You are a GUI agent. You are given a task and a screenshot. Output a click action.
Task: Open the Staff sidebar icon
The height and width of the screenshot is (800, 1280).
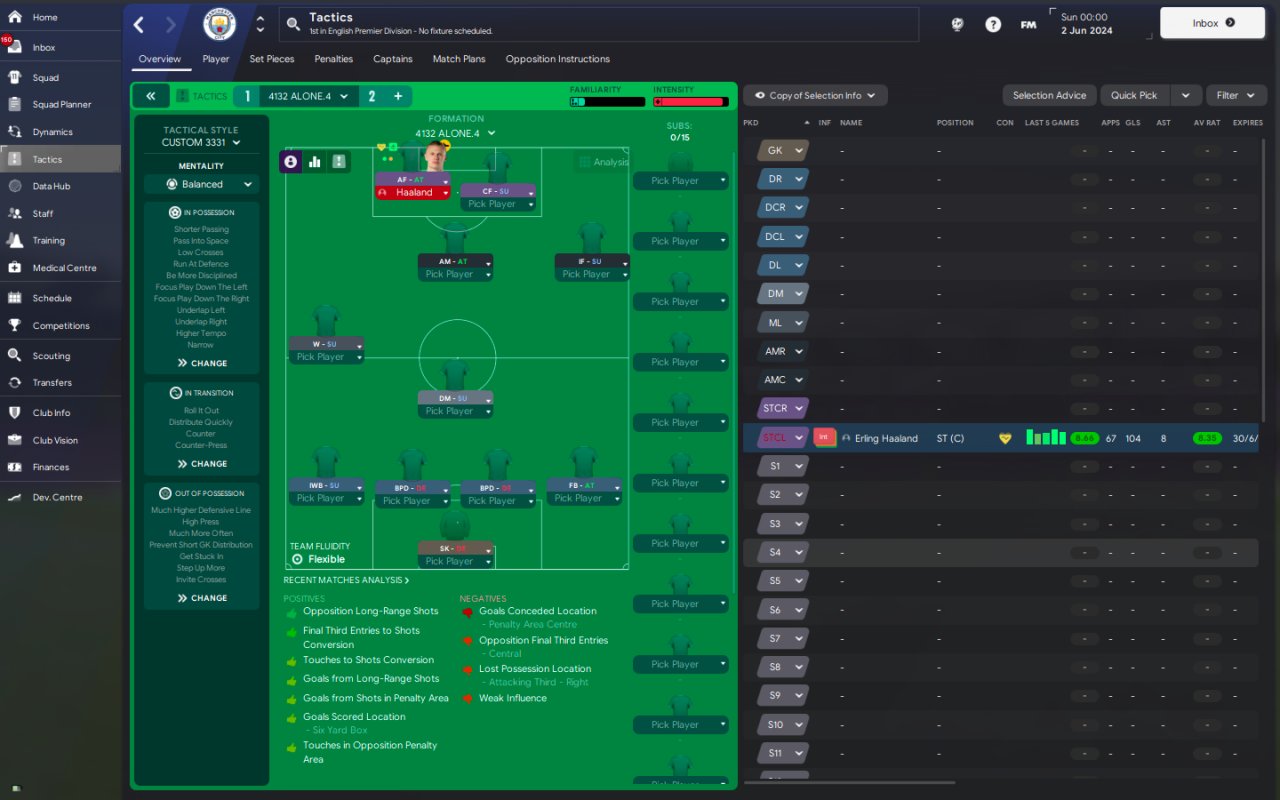tap(15, 213)
